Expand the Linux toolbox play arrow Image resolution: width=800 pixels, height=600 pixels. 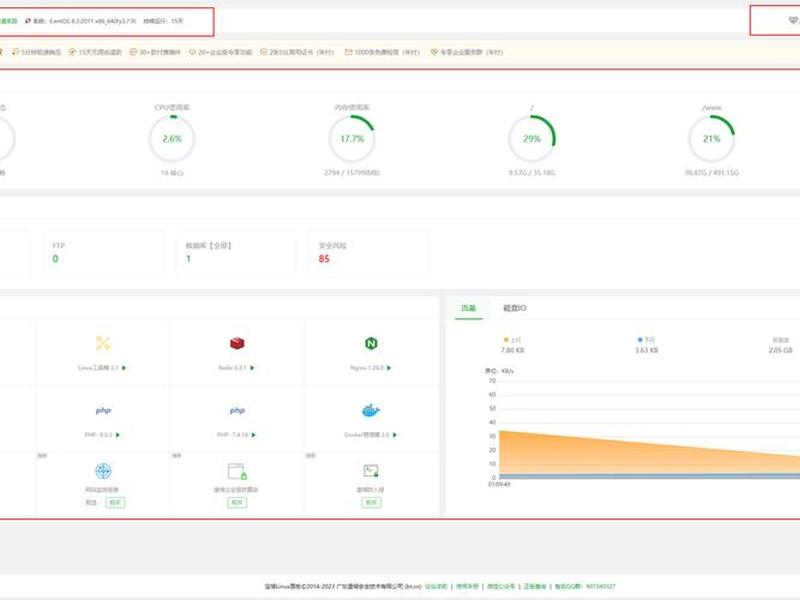(124, 368)
